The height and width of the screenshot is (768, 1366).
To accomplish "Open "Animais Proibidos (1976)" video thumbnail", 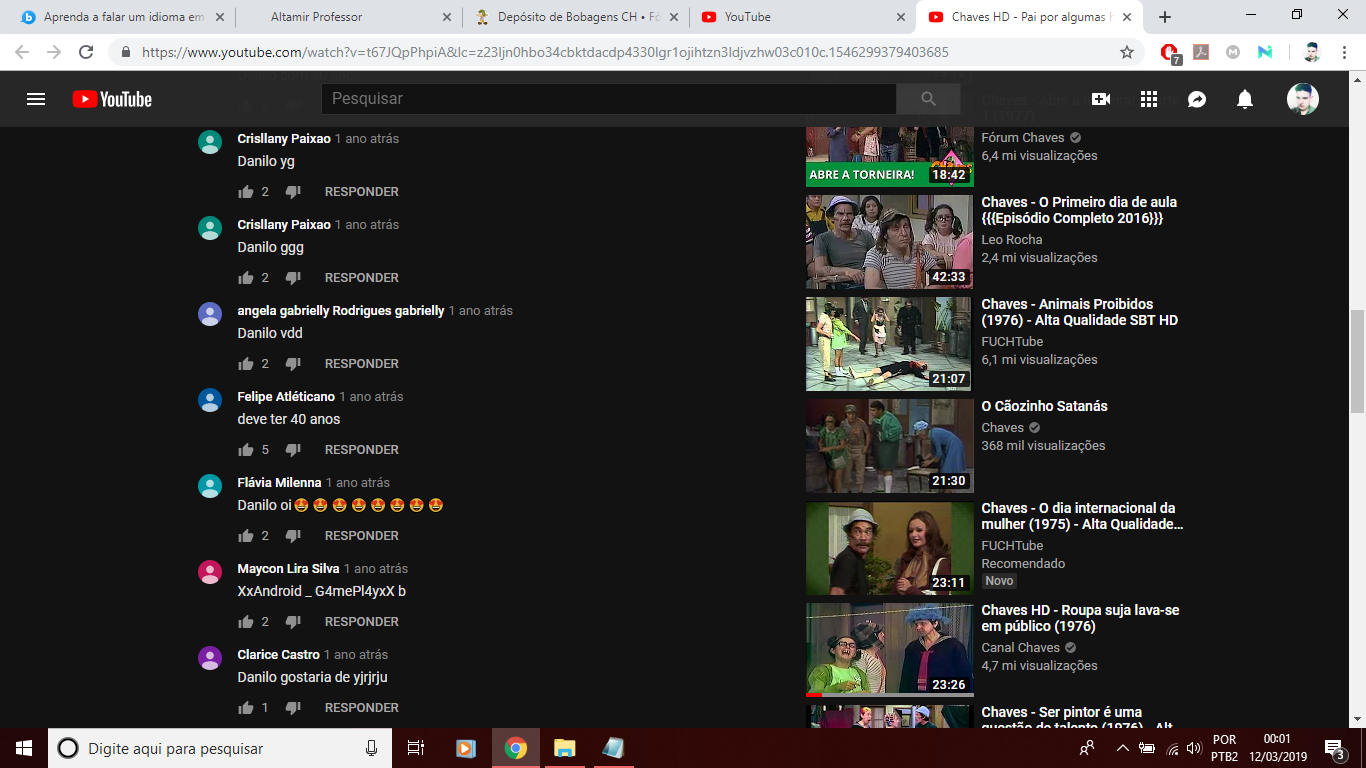I will (x=889, y=344).
